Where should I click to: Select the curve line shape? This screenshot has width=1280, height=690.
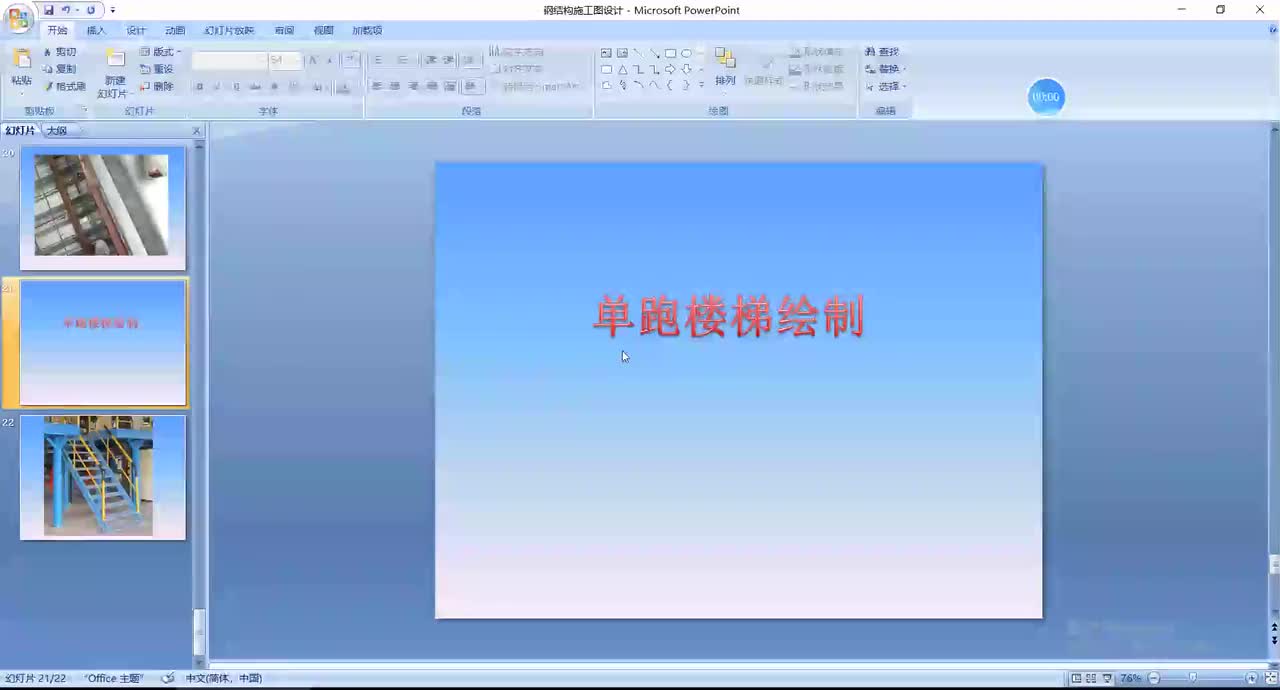pos(654,85)
